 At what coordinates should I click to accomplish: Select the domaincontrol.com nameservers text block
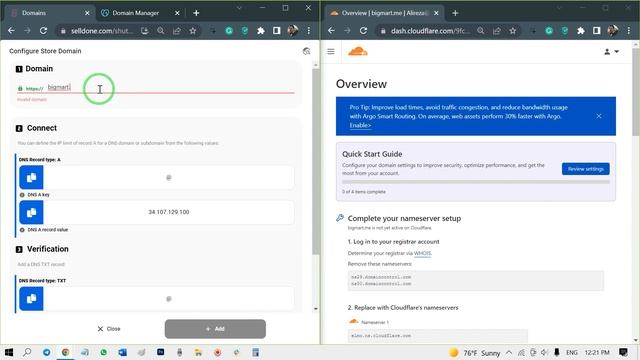click(x=381, y=280)
